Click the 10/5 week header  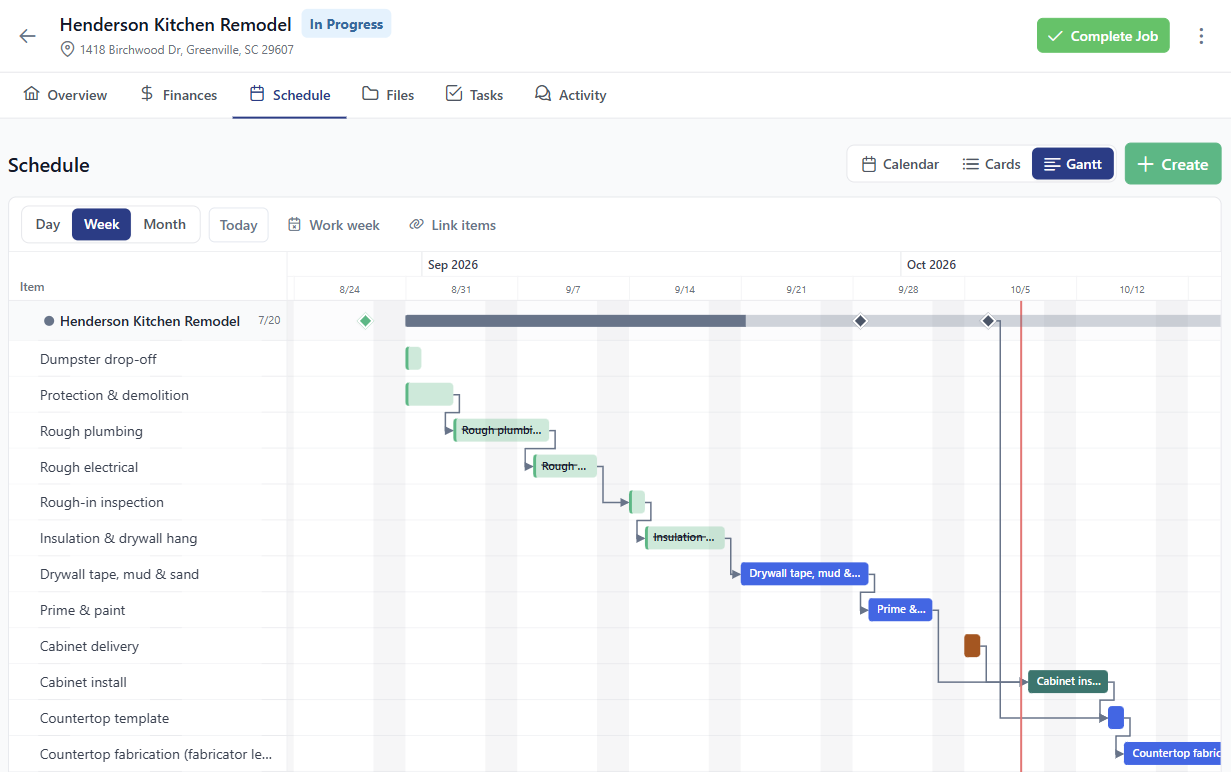pyautogui.click(x=1020, y=290)
